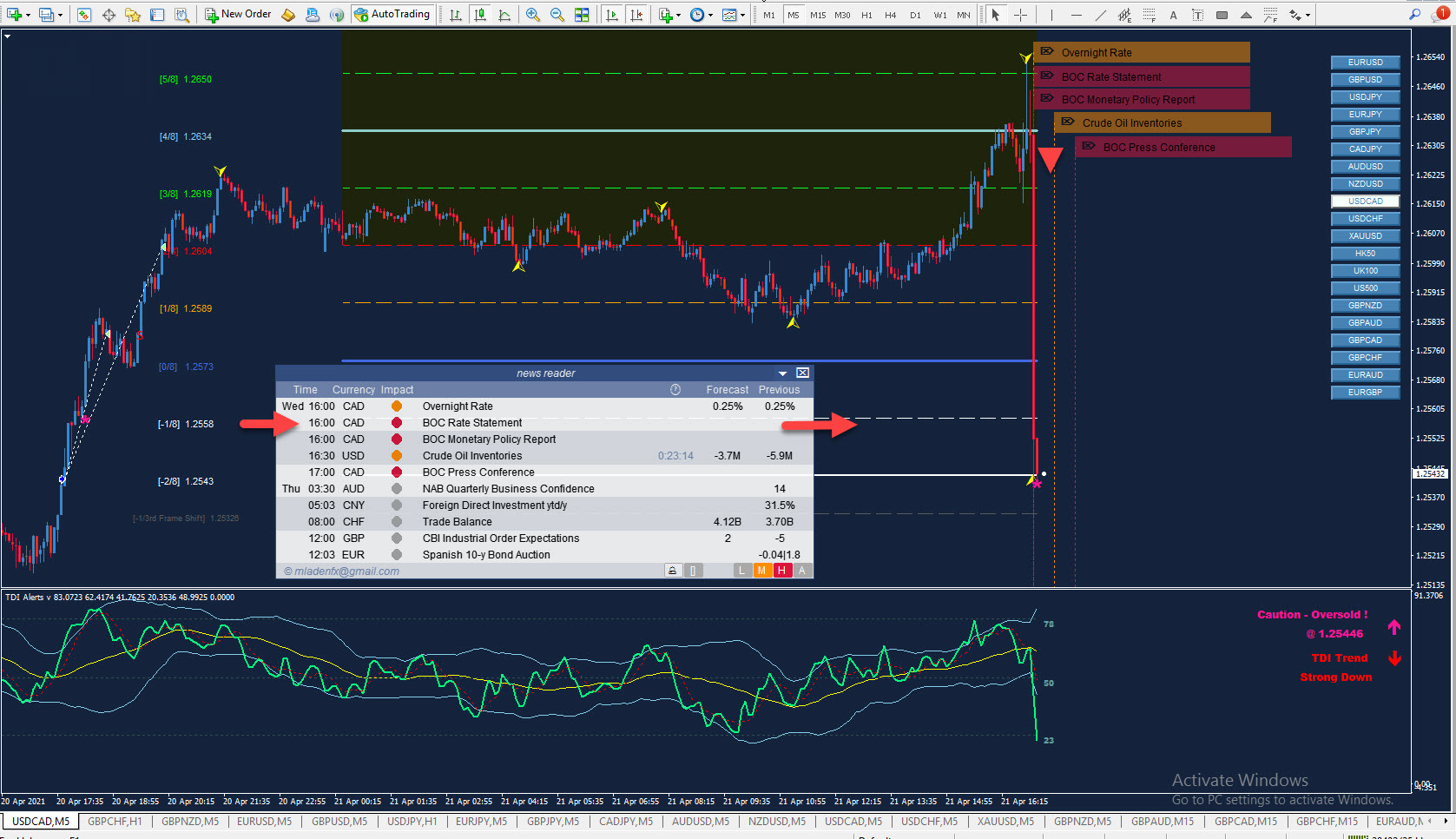1456x839 pixels.
Task: Select the crosshair tool in toolbar
Action: [1020, 15]
